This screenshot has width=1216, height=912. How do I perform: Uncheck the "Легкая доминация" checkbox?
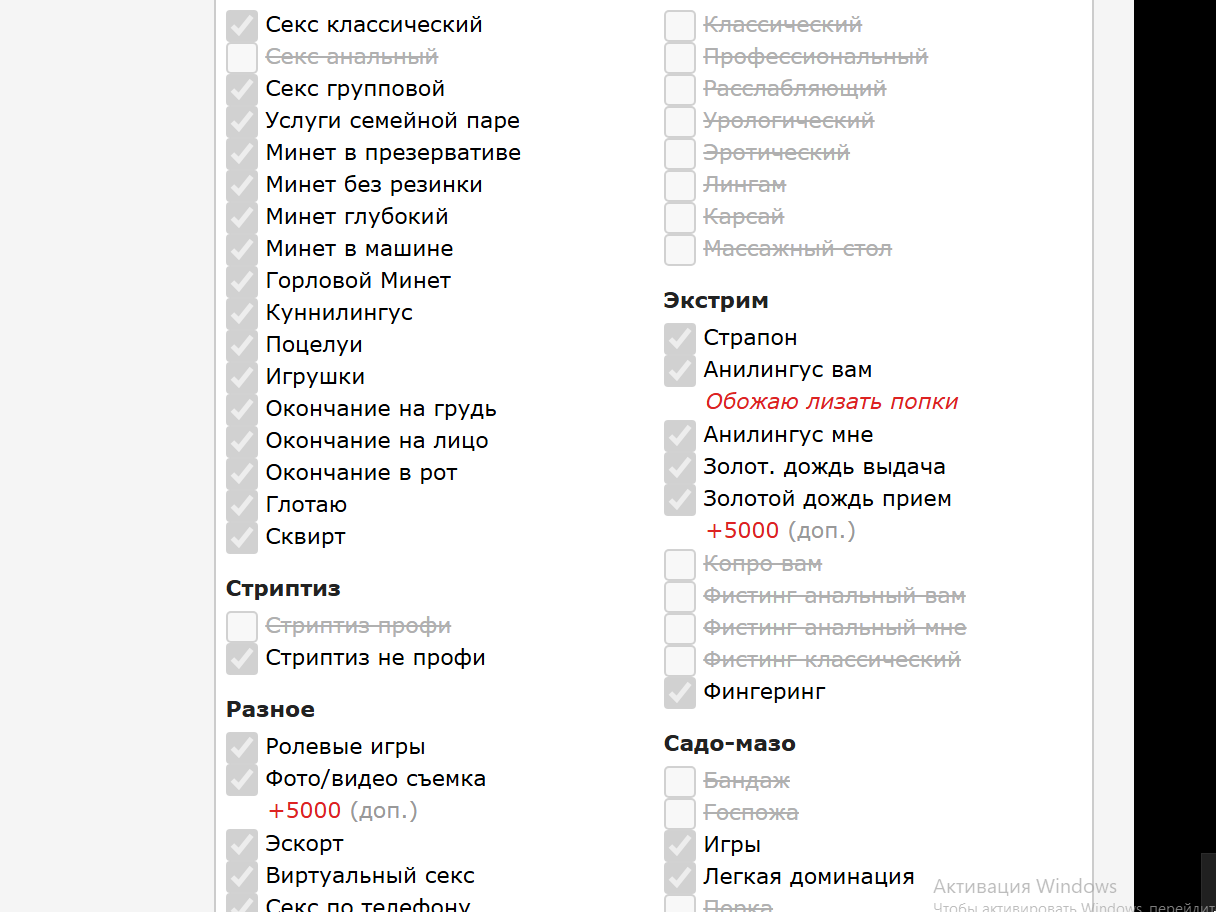pos(680,877)
